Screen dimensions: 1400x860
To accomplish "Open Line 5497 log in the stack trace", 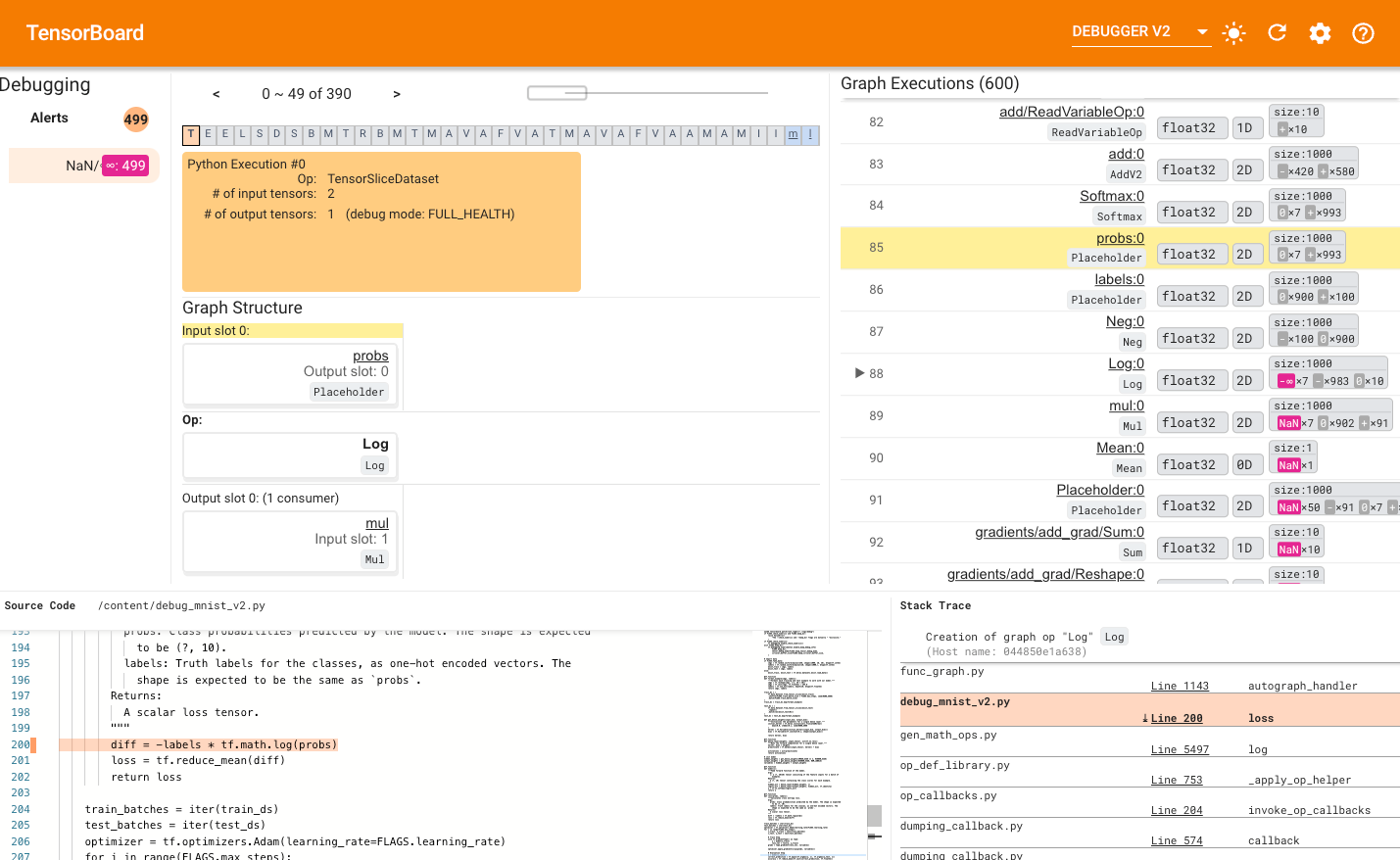I will [1180, 749].
